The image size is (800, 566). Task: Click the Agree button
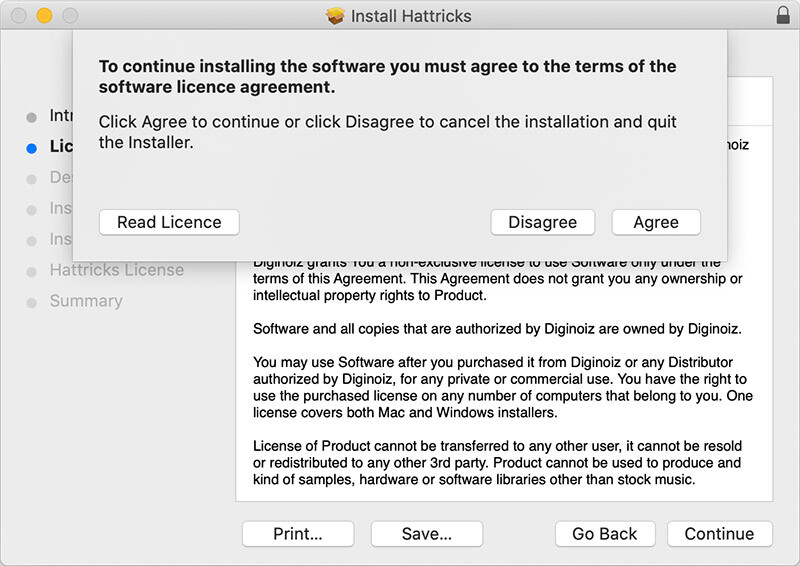655,222
